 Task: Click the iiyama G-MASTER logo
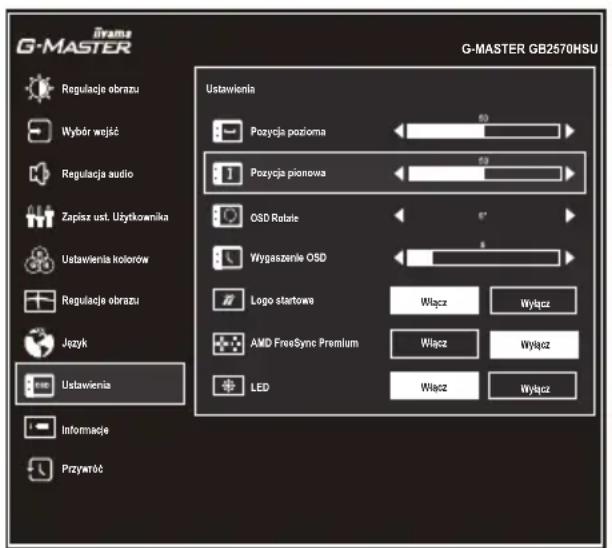(x=74, y=41)
